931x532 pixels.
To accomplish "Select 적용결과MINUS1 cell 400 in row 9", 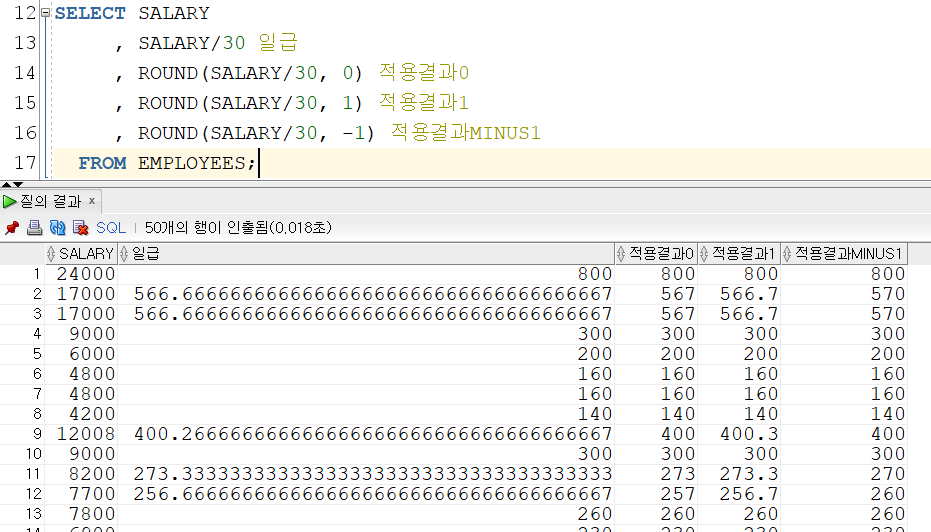I will click(x=844, y=433).
